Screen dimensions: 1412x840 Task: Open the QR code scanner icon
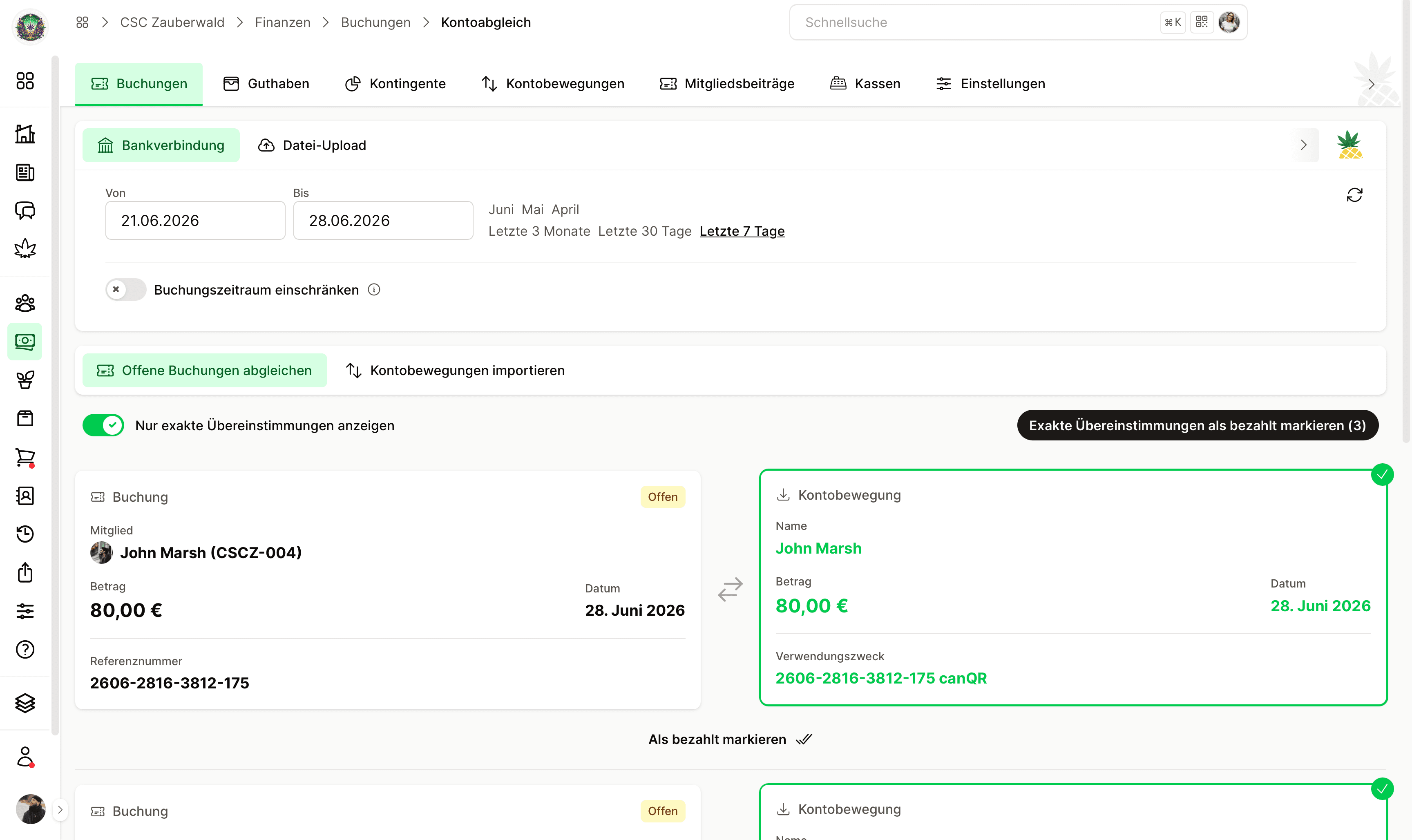tap(1202, 22)
